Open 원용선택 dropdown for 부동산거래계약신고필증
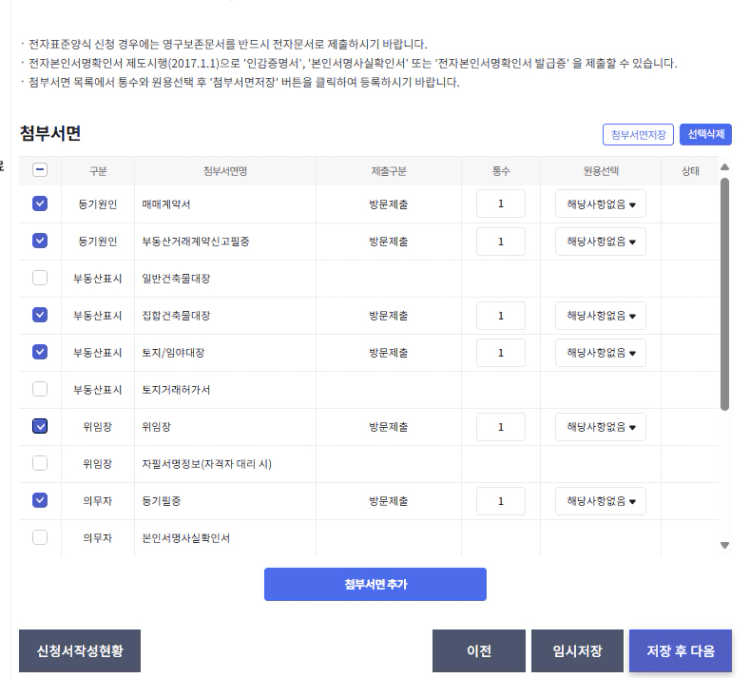 click(x=600, y=241)
